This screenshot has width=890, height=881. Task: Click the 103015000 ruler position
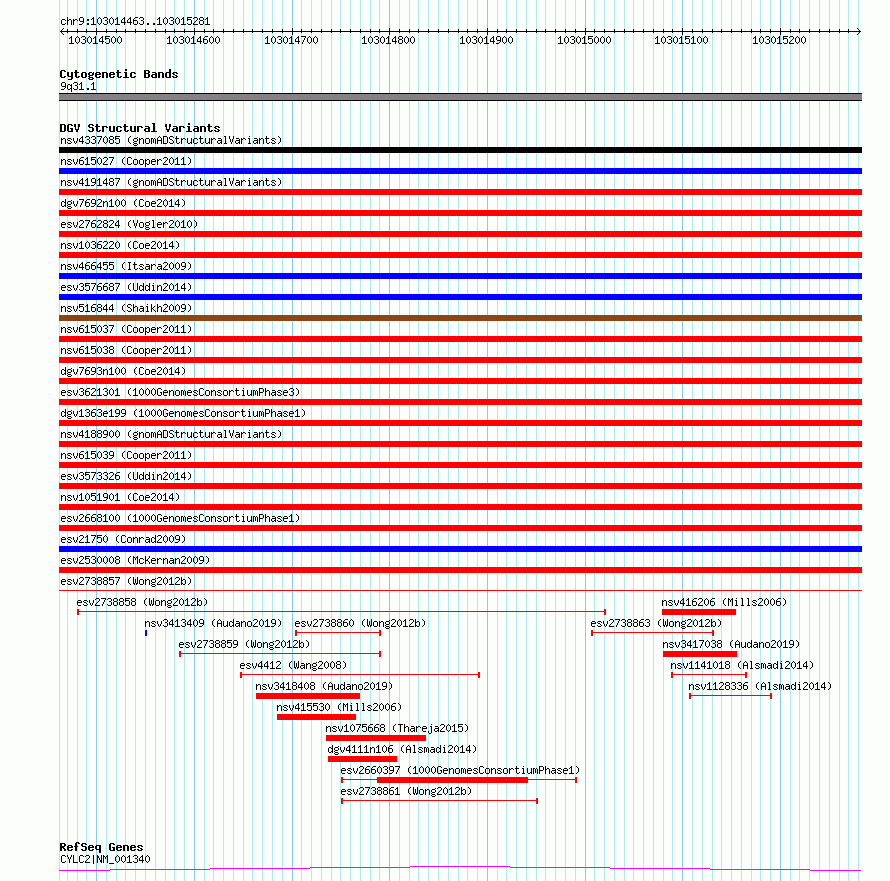coord(584,40)
